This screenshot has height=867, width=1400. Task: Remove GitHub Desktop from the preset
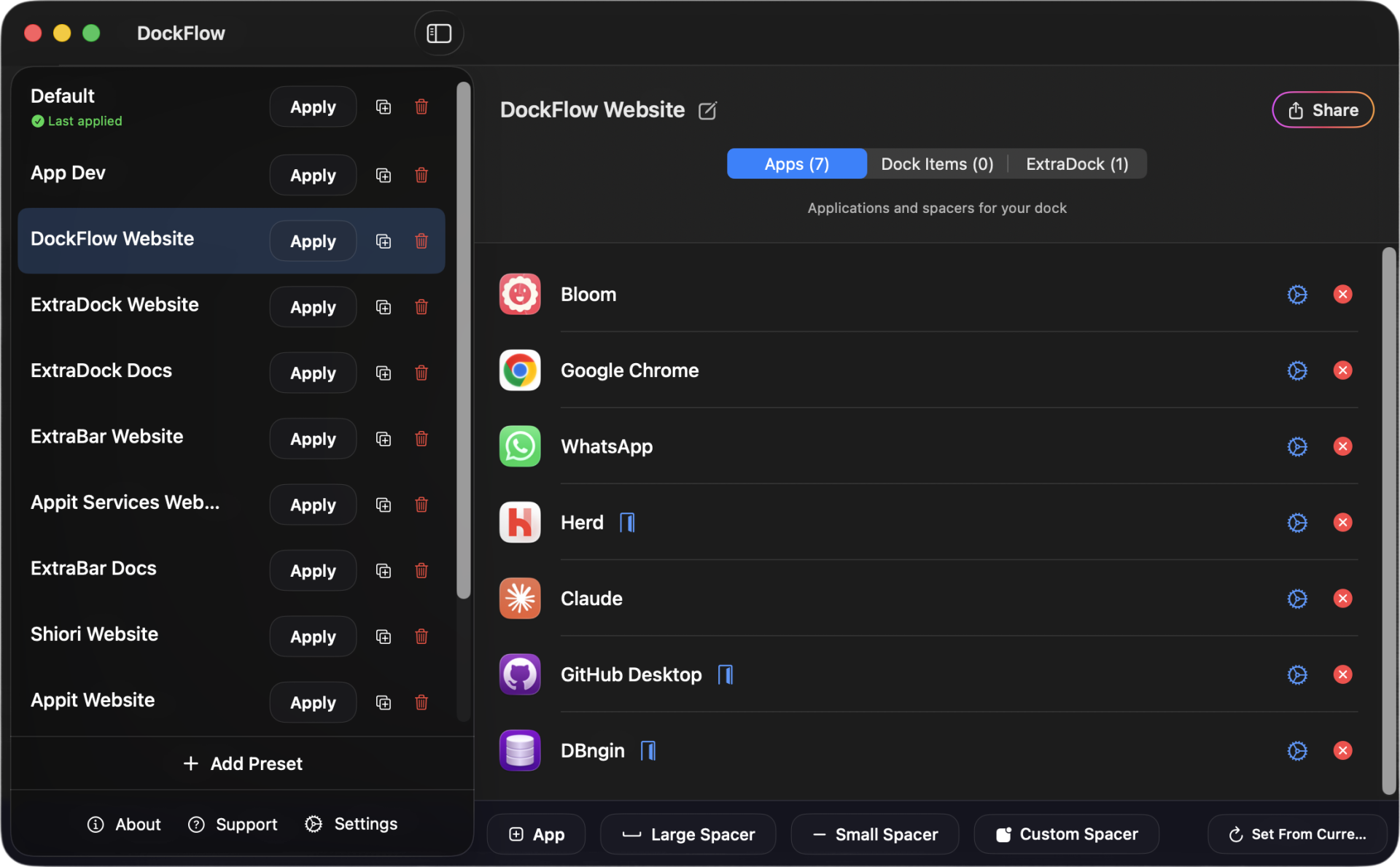pyautogui.click(x=1342, y=674)
